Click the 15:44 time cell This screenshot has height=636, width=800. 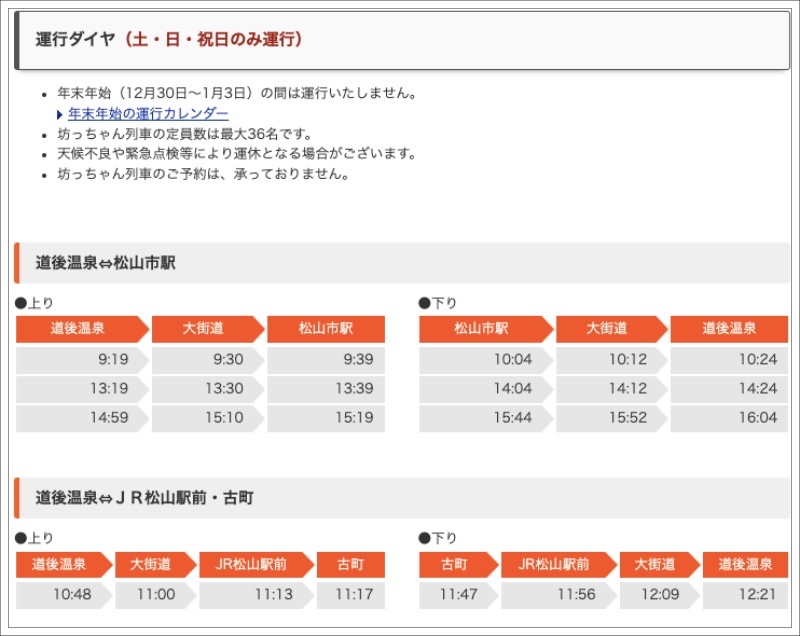coord(486,418)
